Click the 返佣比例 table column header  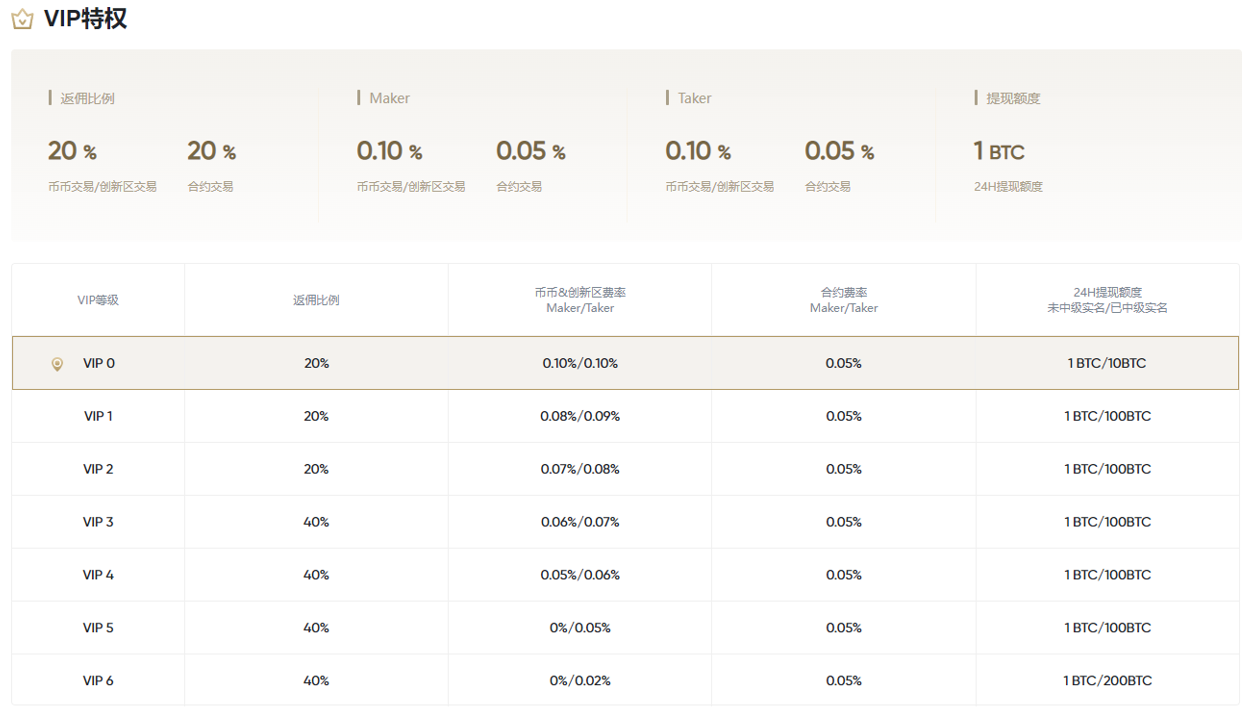[316, 300]
